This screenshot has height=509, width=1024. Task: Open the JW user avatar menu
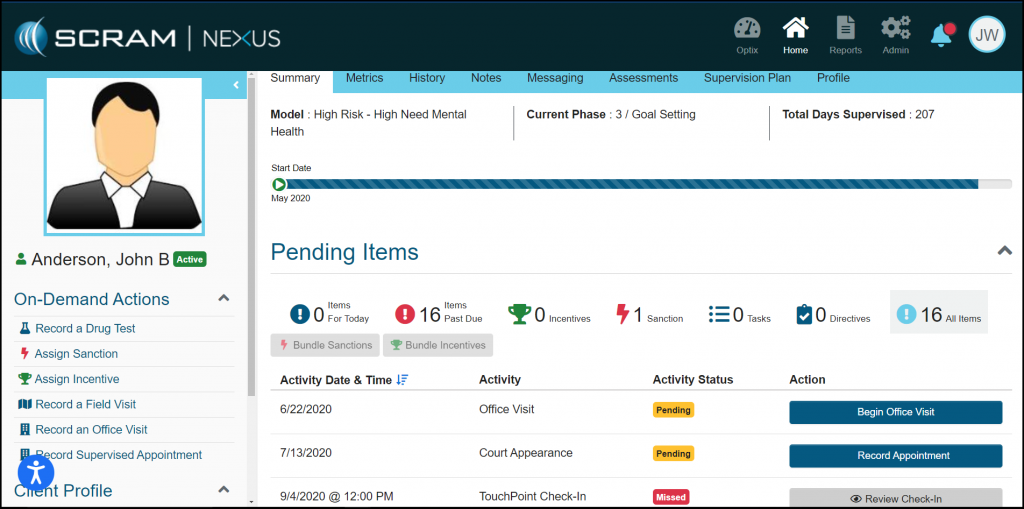(987, 35)
